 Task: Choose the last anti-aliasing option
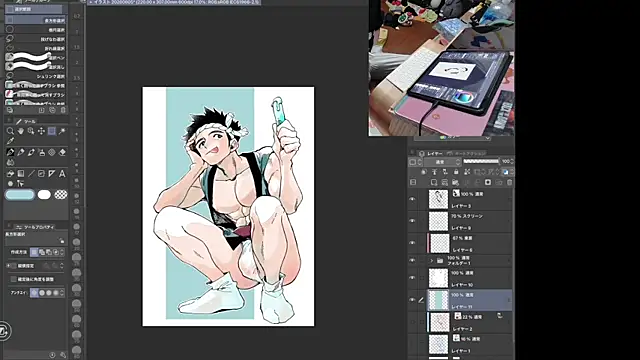pos(56,293)
